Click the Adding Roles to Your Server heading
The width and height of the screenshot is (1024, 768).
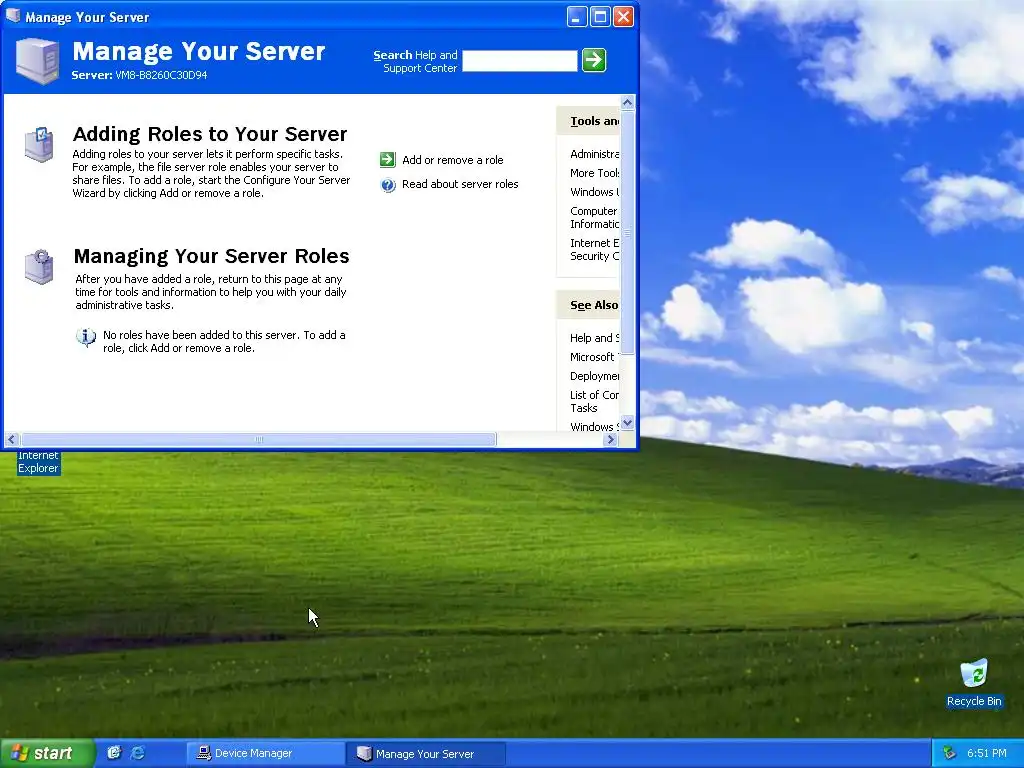210,134
